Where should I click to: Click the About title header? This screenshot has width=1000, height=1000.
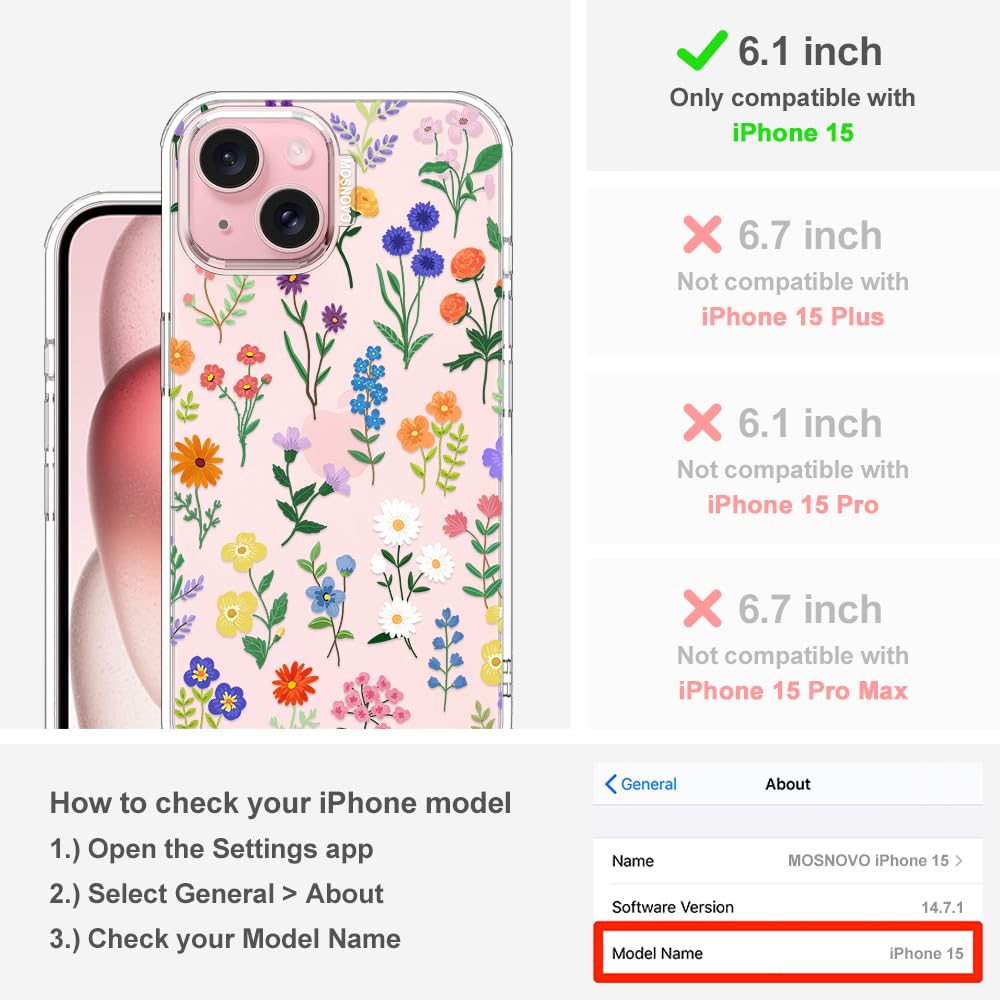click(788, 784)
